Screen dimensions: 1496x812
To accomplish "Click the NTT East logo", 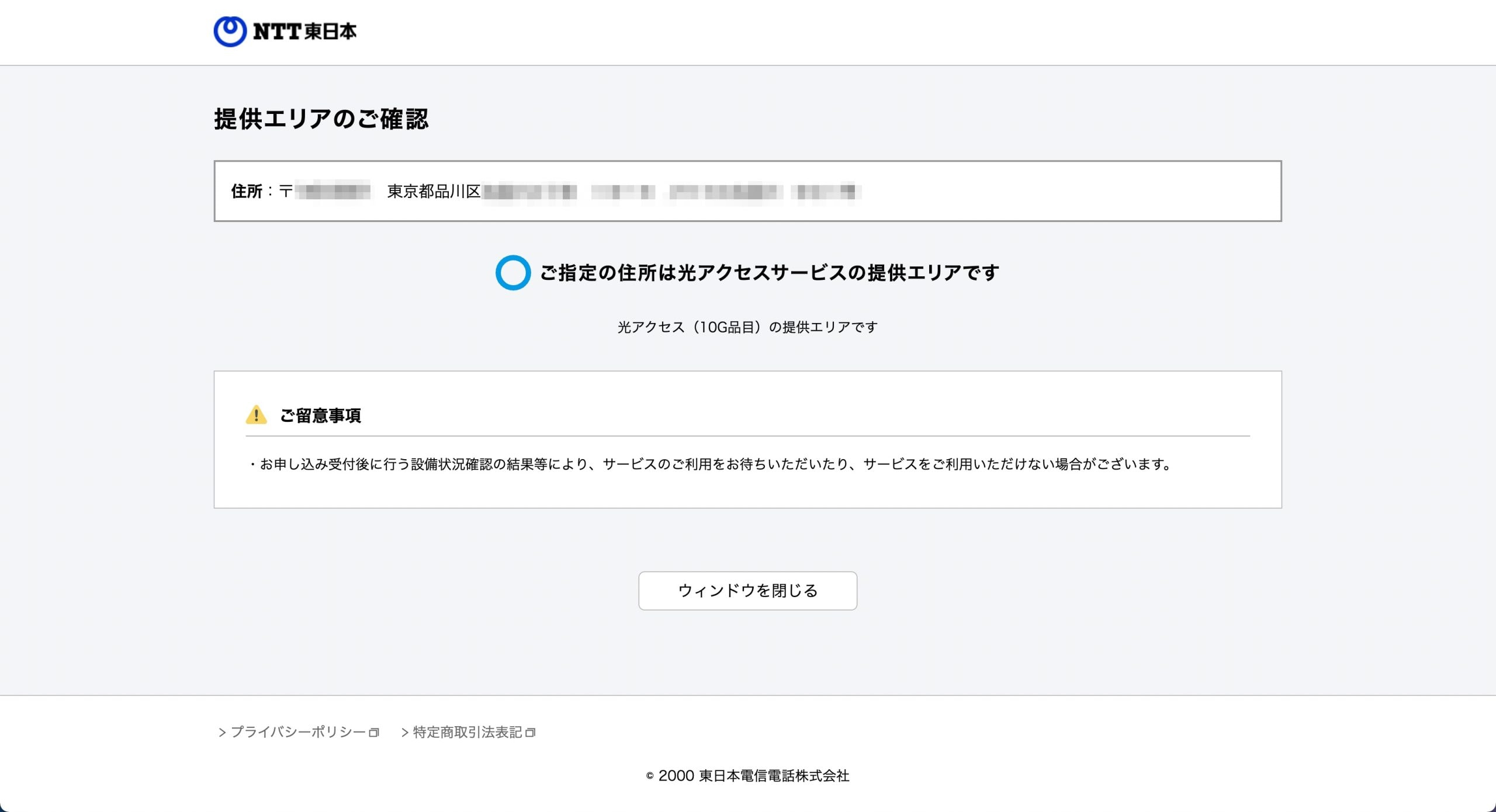I will (x=285, y=31).
